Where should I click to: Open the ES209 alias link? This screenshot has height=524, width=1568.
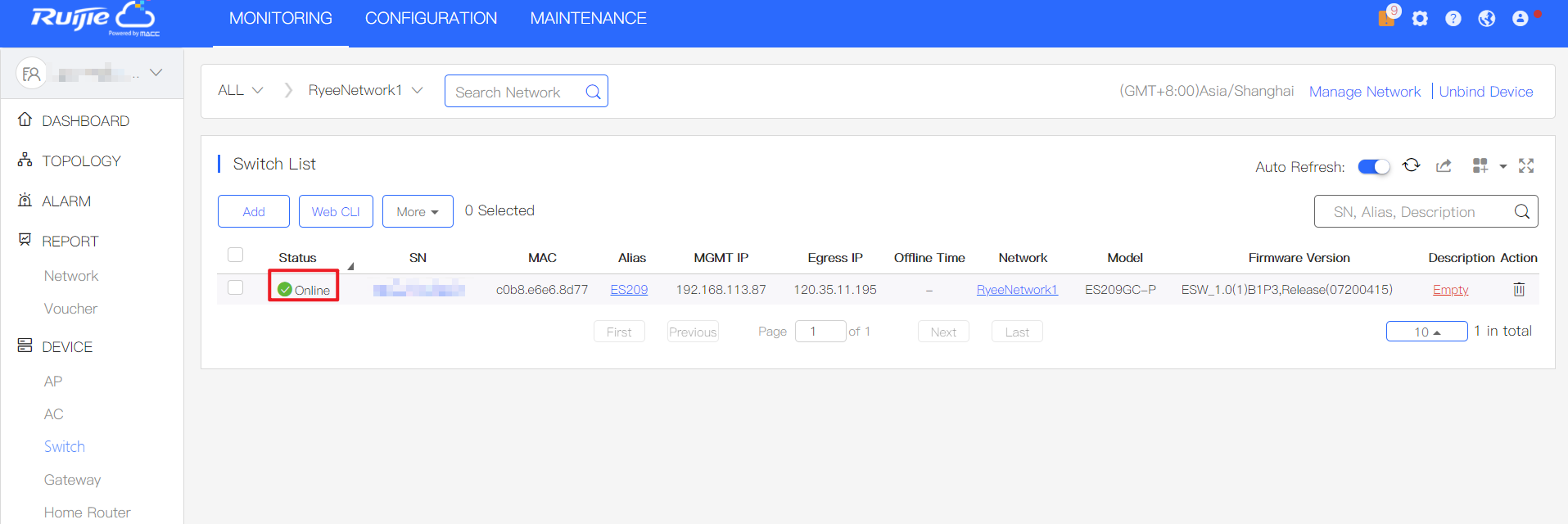(x=629, y=290)
